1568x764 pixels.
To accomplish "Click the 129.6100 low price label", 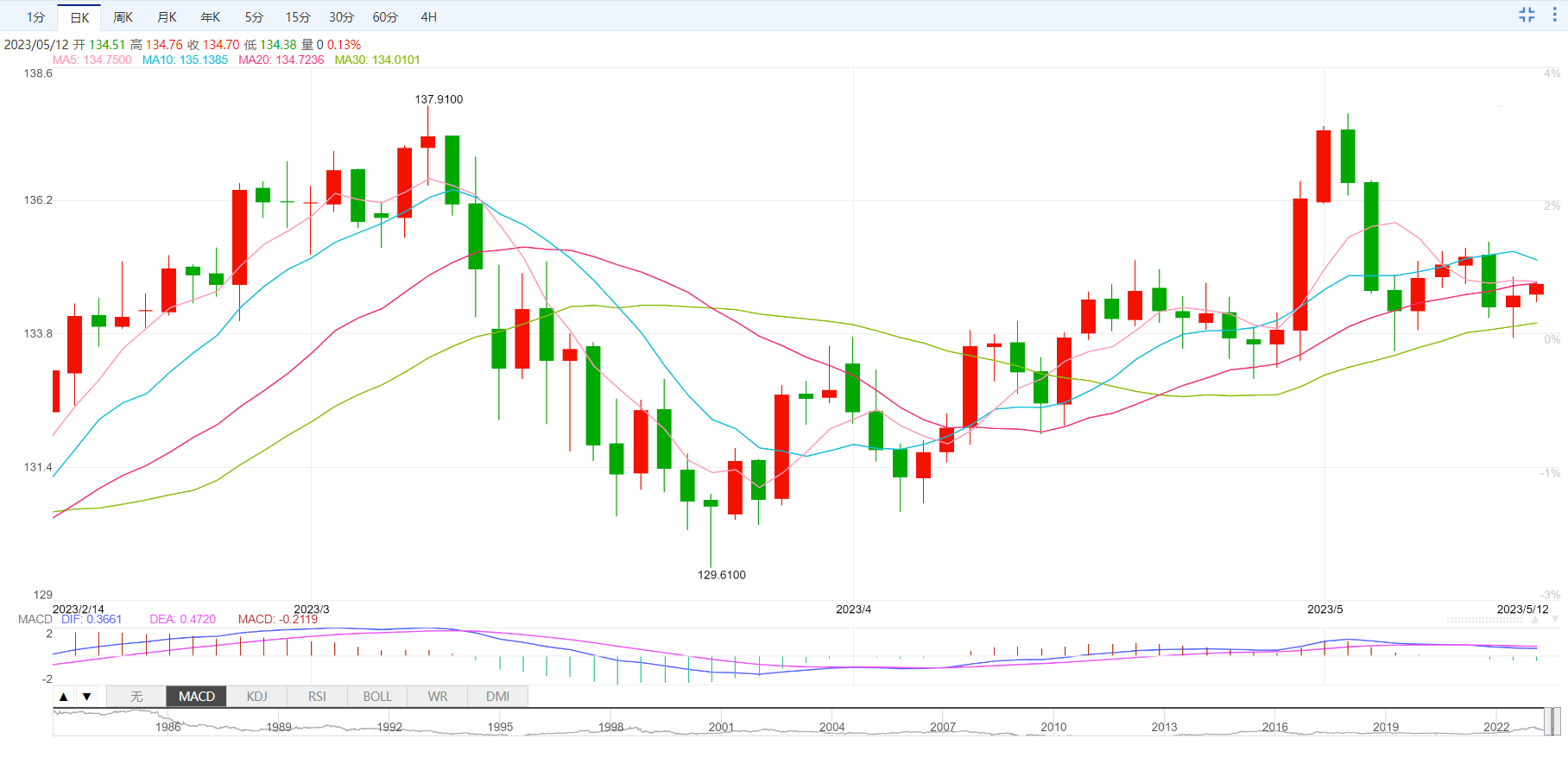I will point(722,575).
